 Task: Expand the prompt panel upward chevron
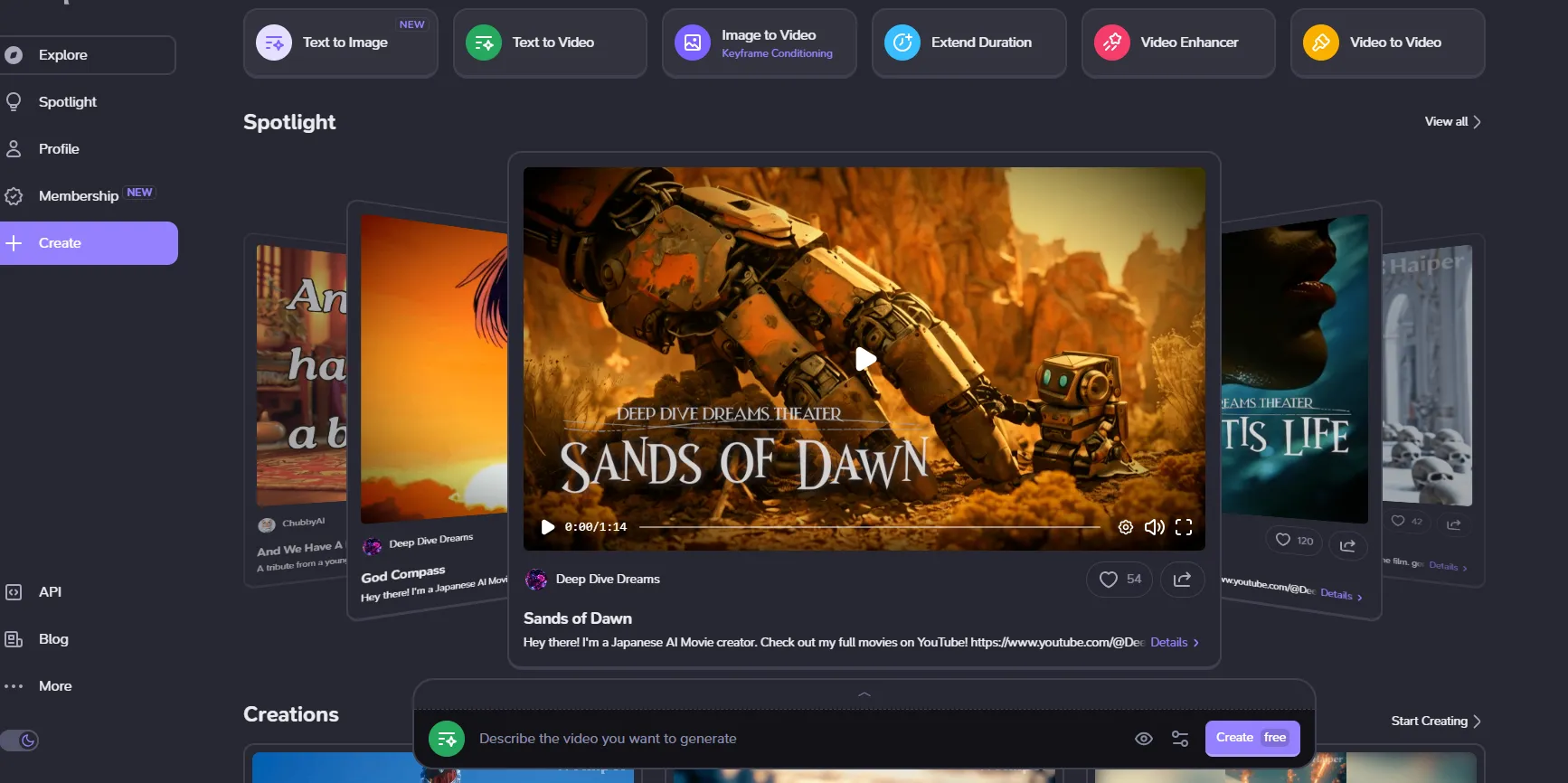coord(864,694)
